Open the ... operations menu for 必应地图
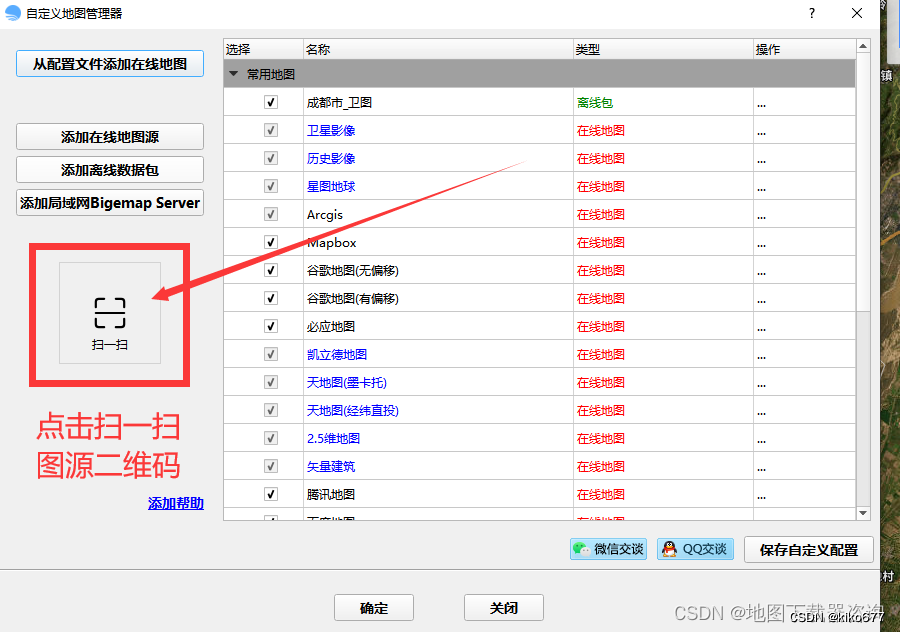 point(761,329)
